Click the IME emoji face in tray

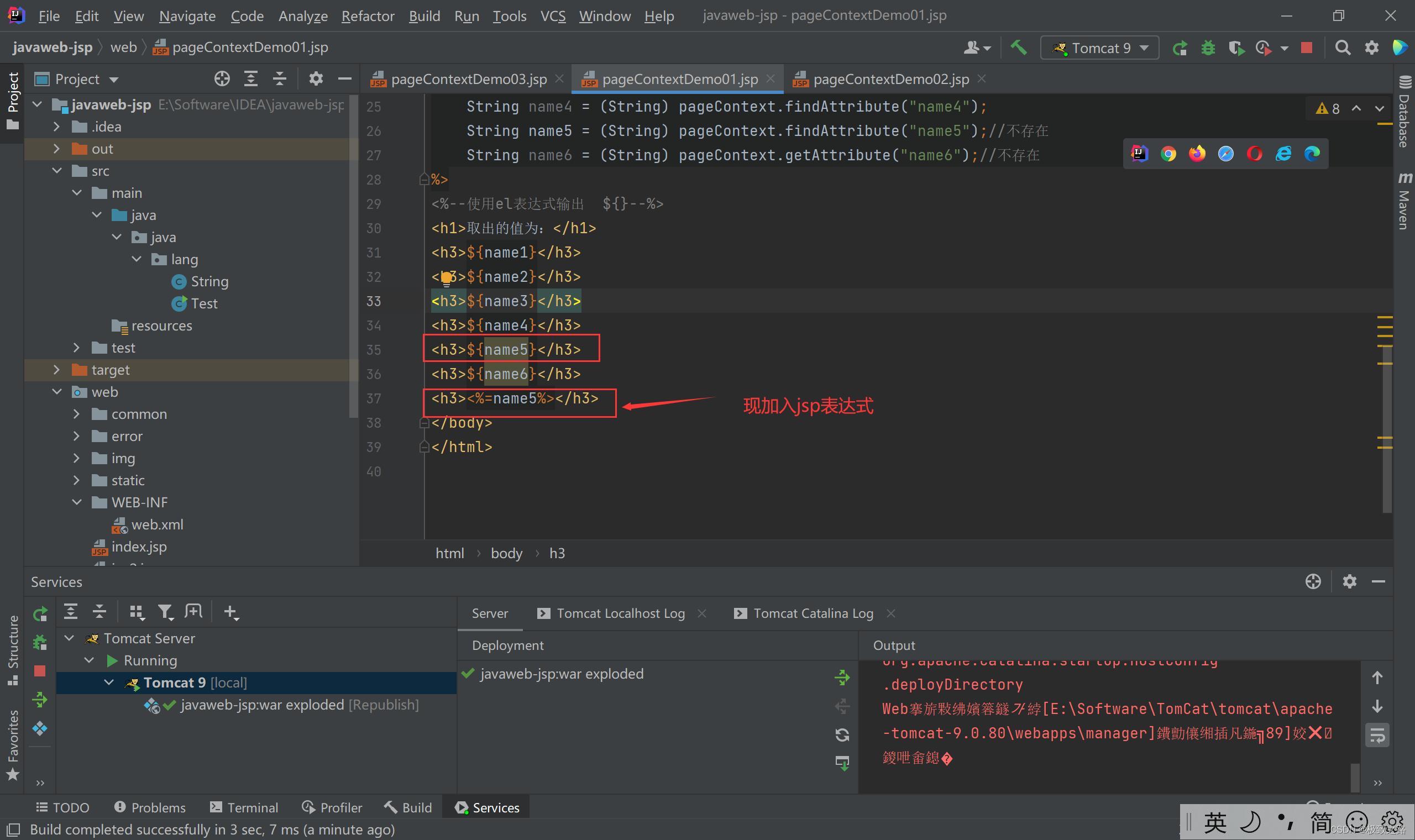(1357, 822)
